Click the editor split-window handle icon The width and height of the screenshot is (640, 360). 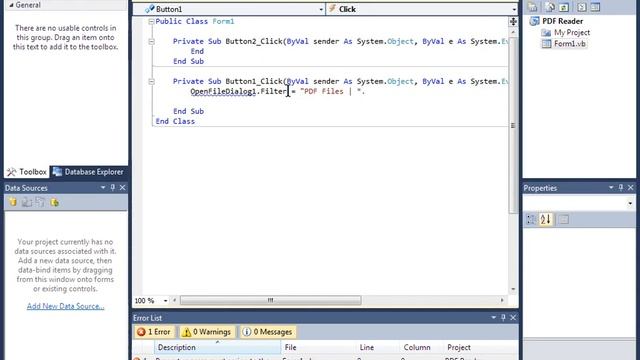point(513,21)
